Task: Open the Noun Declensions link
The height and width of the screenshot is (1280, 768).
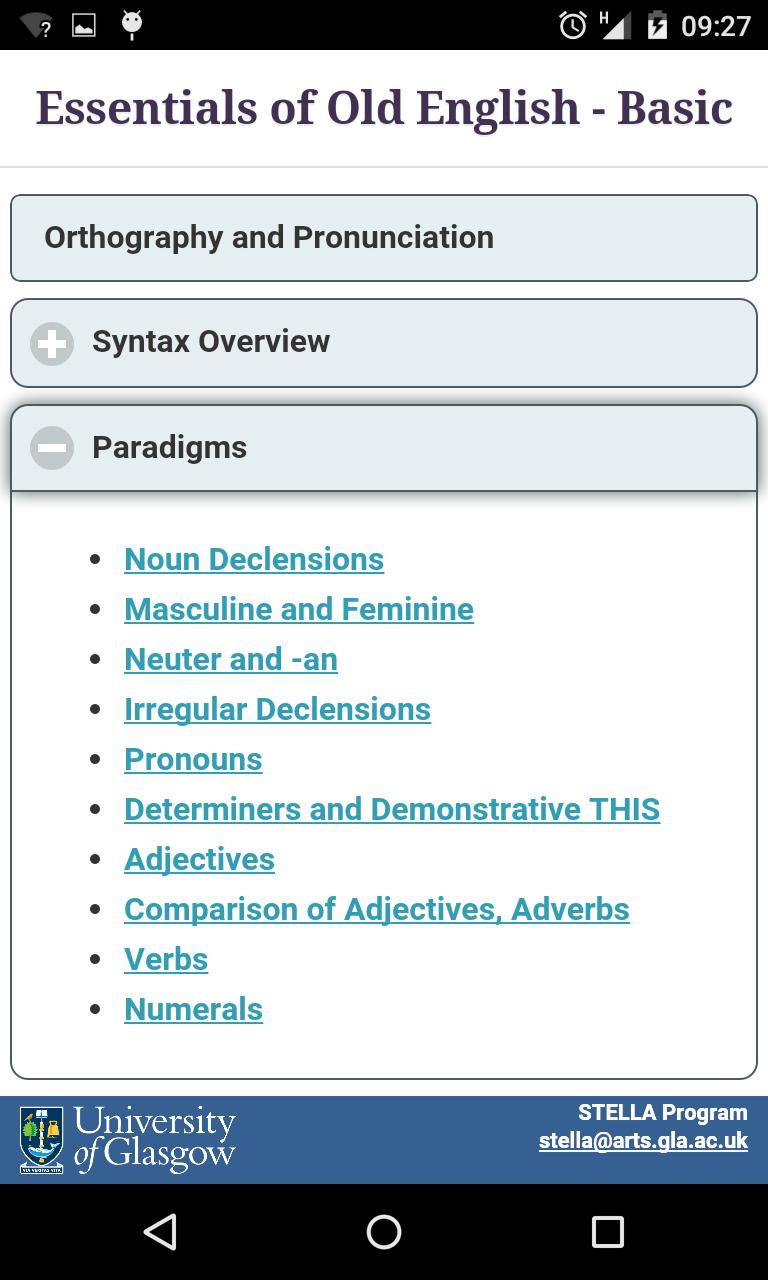Action: point(254,559)
